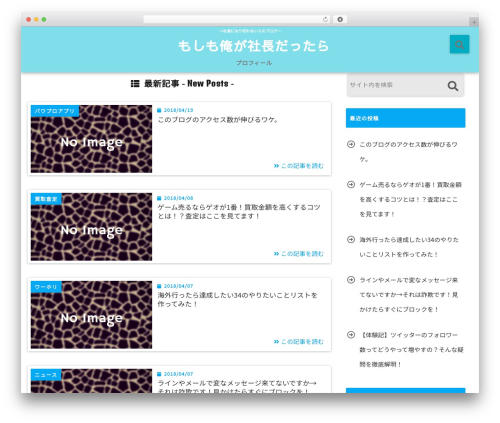The height and width of the screenshot is (423, 500).
Task: Click the browser new tab plus button
Action: tap(474, 22)
